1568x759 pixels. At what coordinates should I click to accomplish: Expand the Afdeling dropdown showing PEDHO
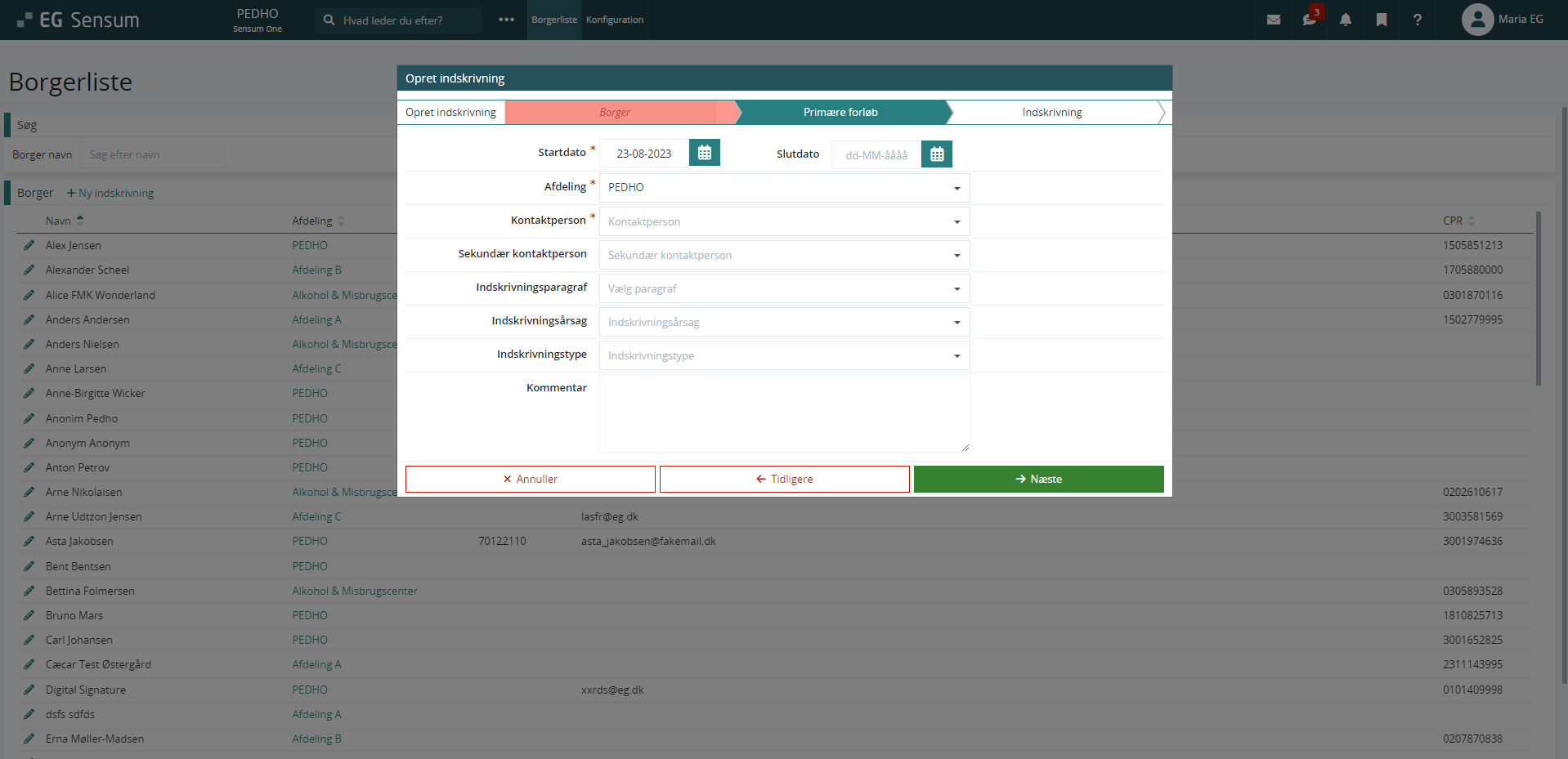tap(784, 188)
